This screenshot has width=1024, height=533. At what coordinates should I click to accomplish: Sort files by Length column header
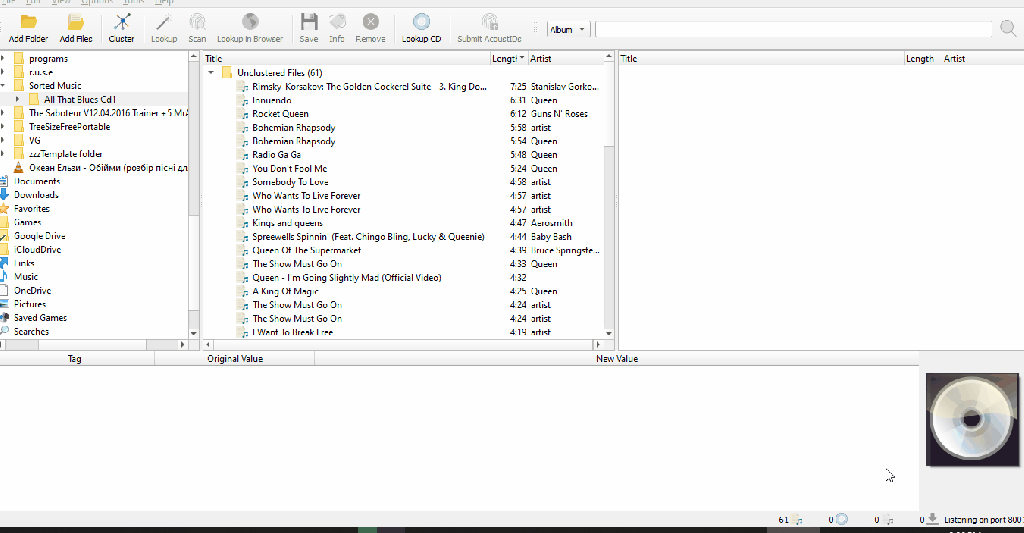pos(504,59)
